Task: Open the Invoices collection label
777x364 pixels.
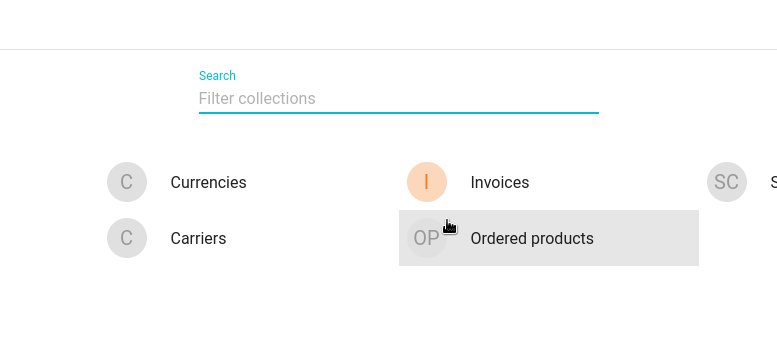Action: (x=500, y=183)
